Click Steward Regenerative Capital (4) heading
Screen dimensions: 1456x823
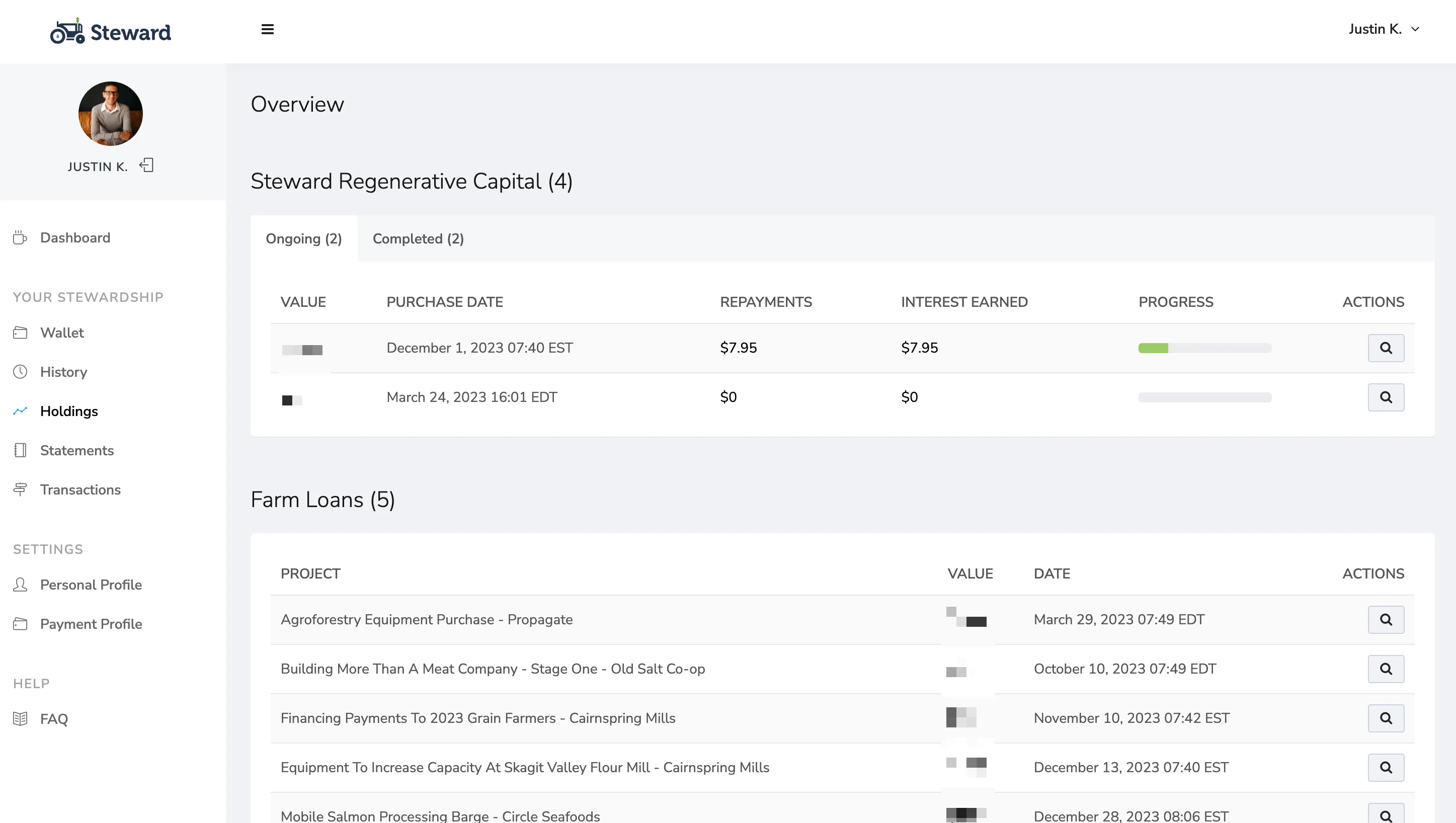click(411, 181)
